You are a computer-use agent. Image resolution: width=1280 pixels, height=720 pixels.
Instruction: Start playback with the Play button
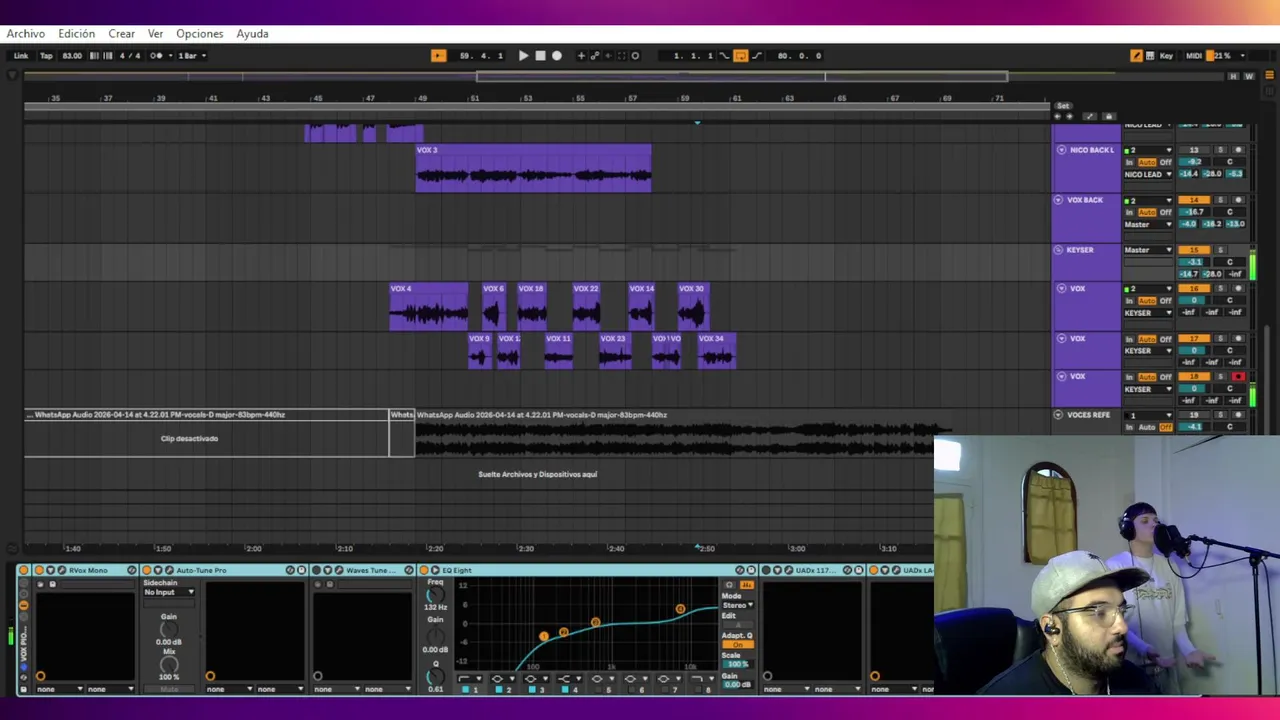pyautogui.click(x=523, y=56)
